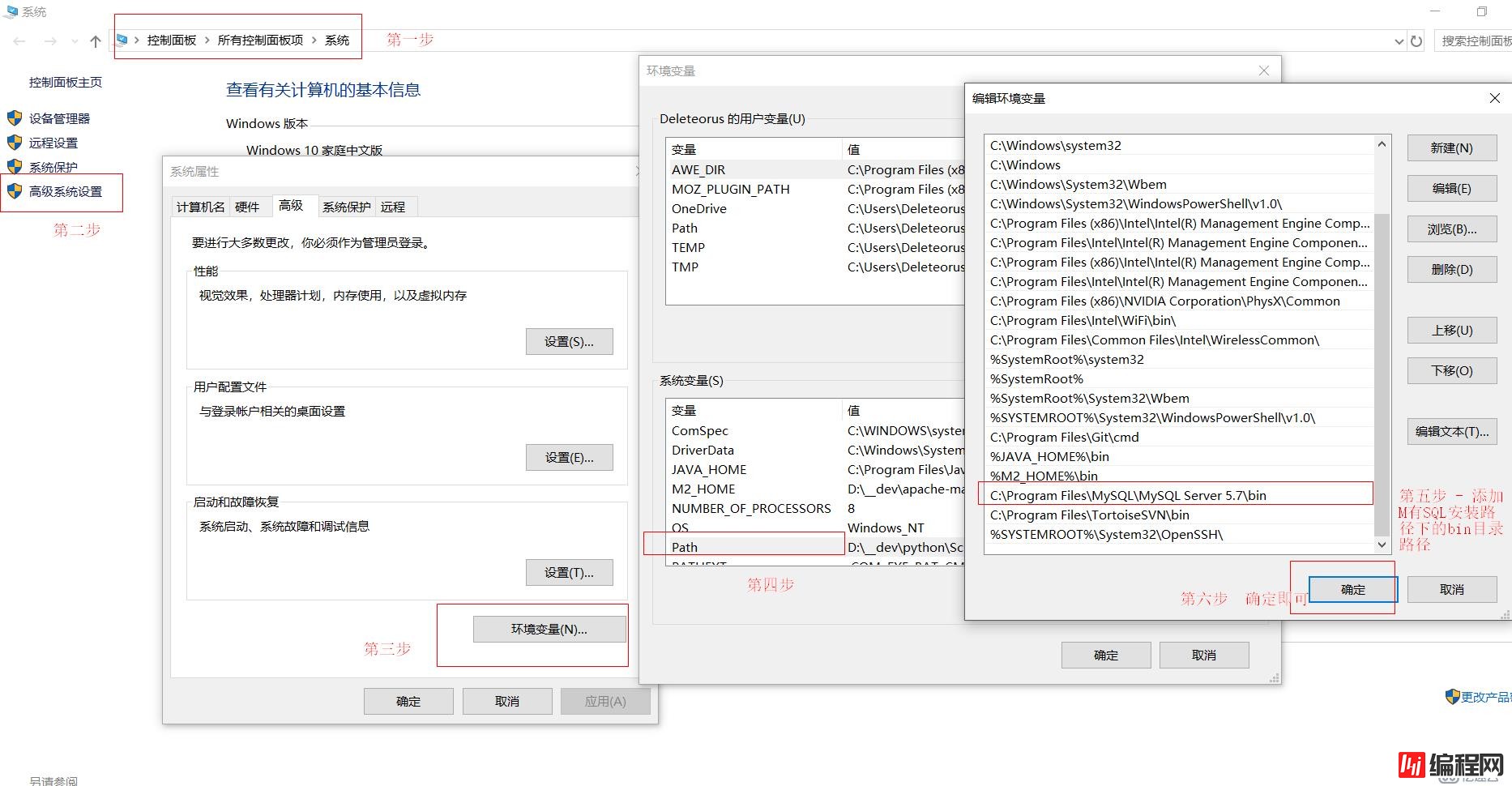Image resolution: width=1512 pixels, height=786 pixels.
Task: Click 删除(D) to remove selected entry
Action: [x=1451, y=269]
